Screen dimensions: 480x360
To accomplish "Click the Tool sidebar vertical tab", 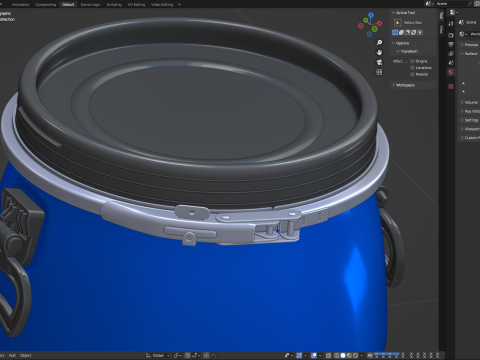I will 441,16.
